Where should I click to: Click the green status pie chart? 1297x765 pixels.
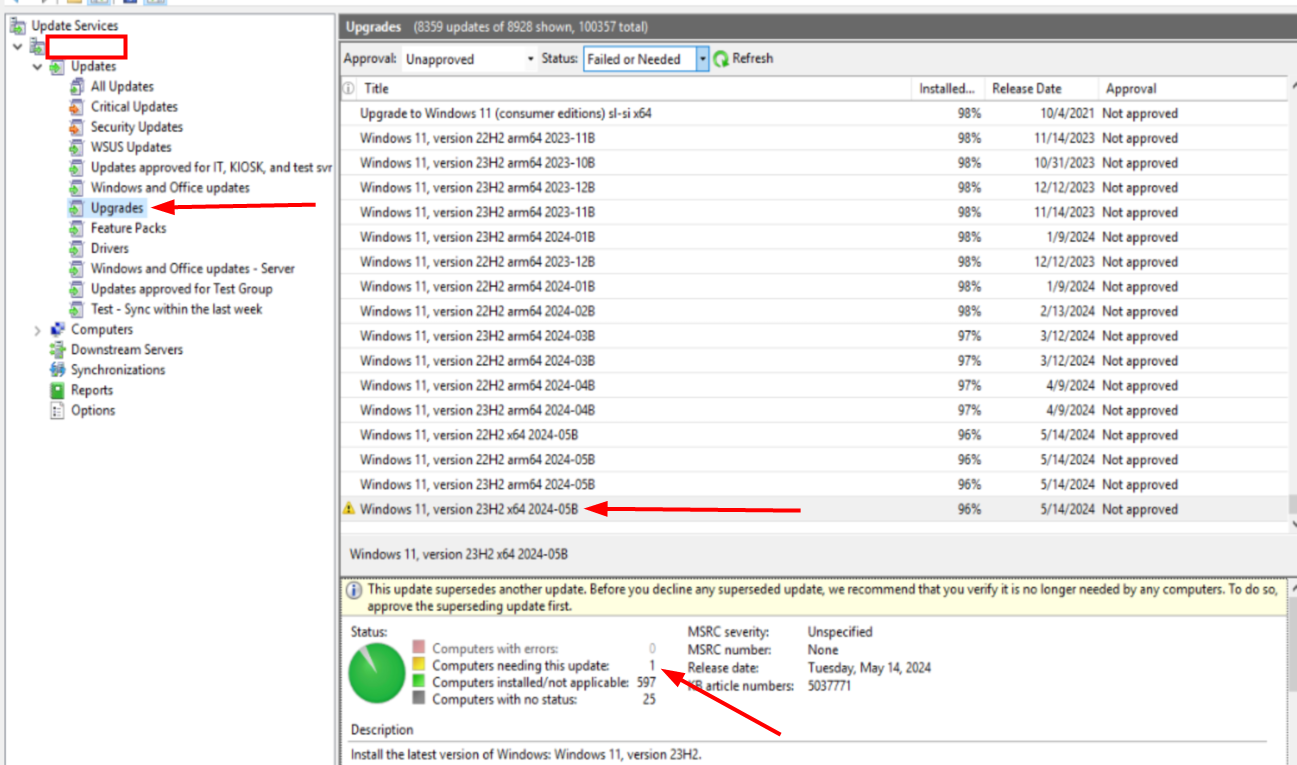(377, 673)
